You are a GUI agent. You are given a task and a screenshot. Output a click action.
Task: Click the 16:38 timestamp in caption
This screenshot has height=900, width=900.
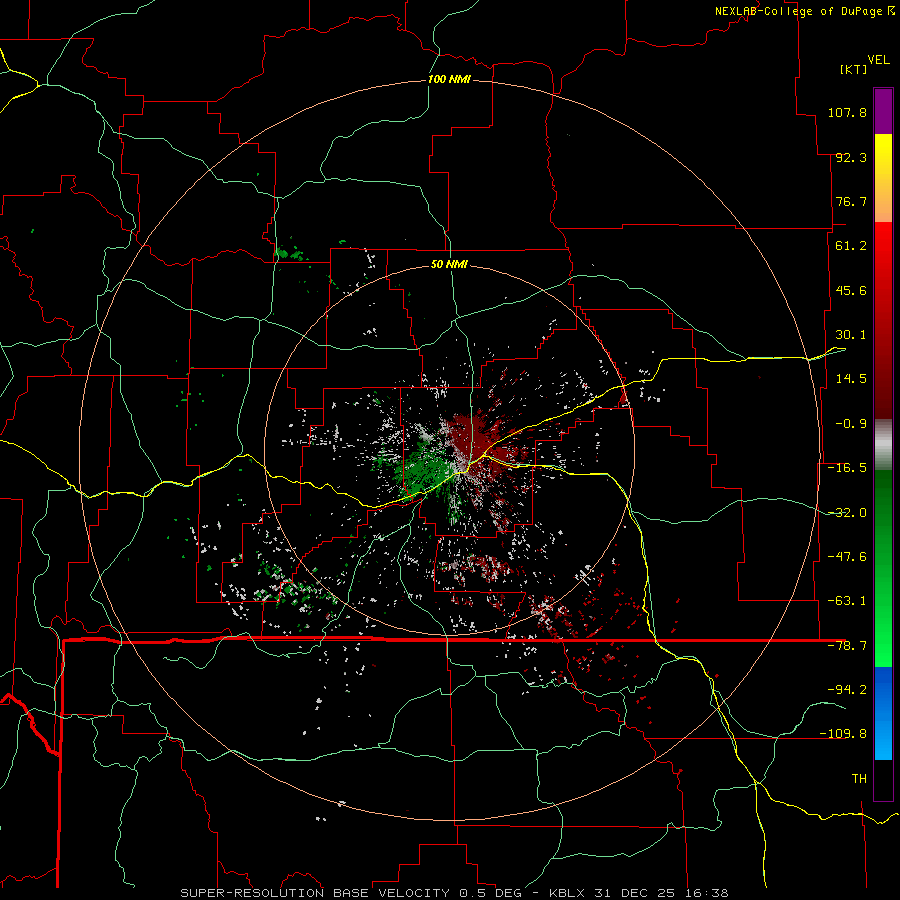(708, 893)
